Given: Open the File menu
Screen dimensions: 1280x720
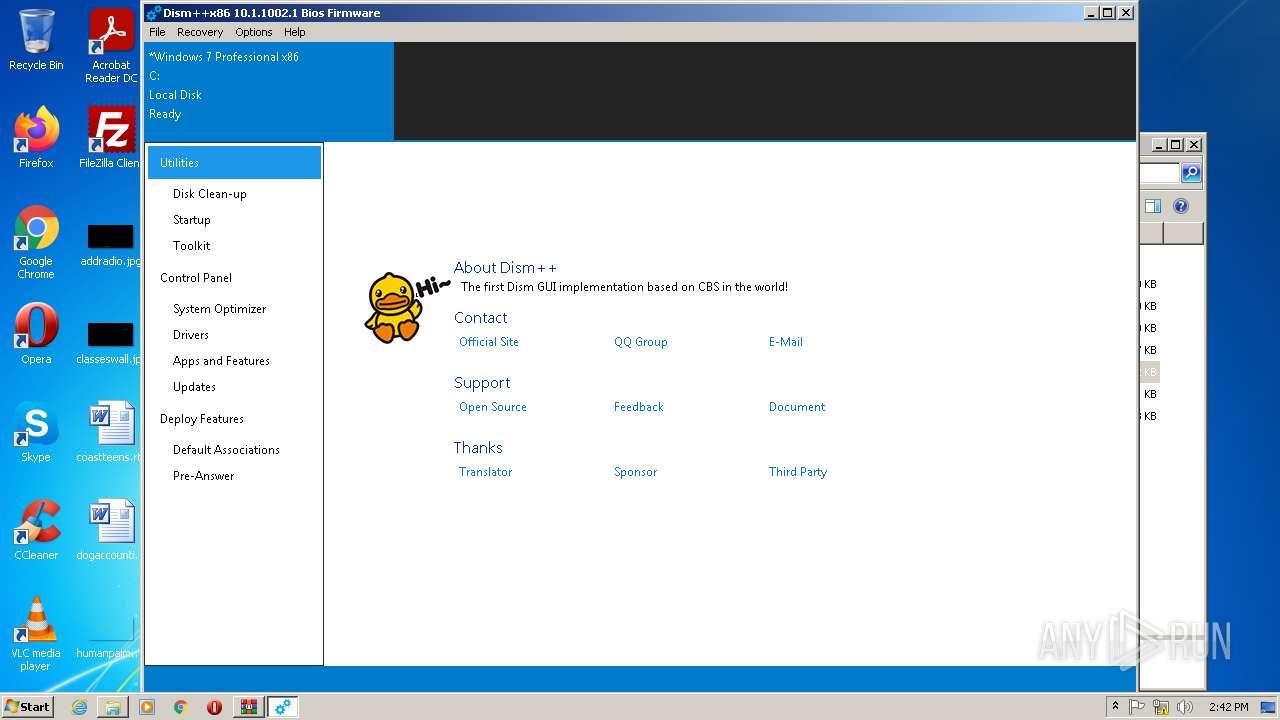Looking at the screenshot, I should [x=157, y=32].
